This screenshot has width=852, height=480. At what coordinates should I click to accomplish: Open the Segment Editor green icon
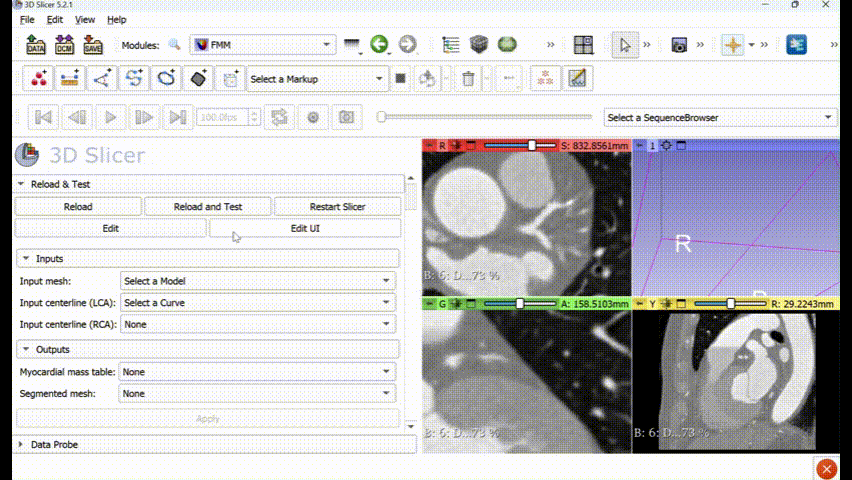507,45
